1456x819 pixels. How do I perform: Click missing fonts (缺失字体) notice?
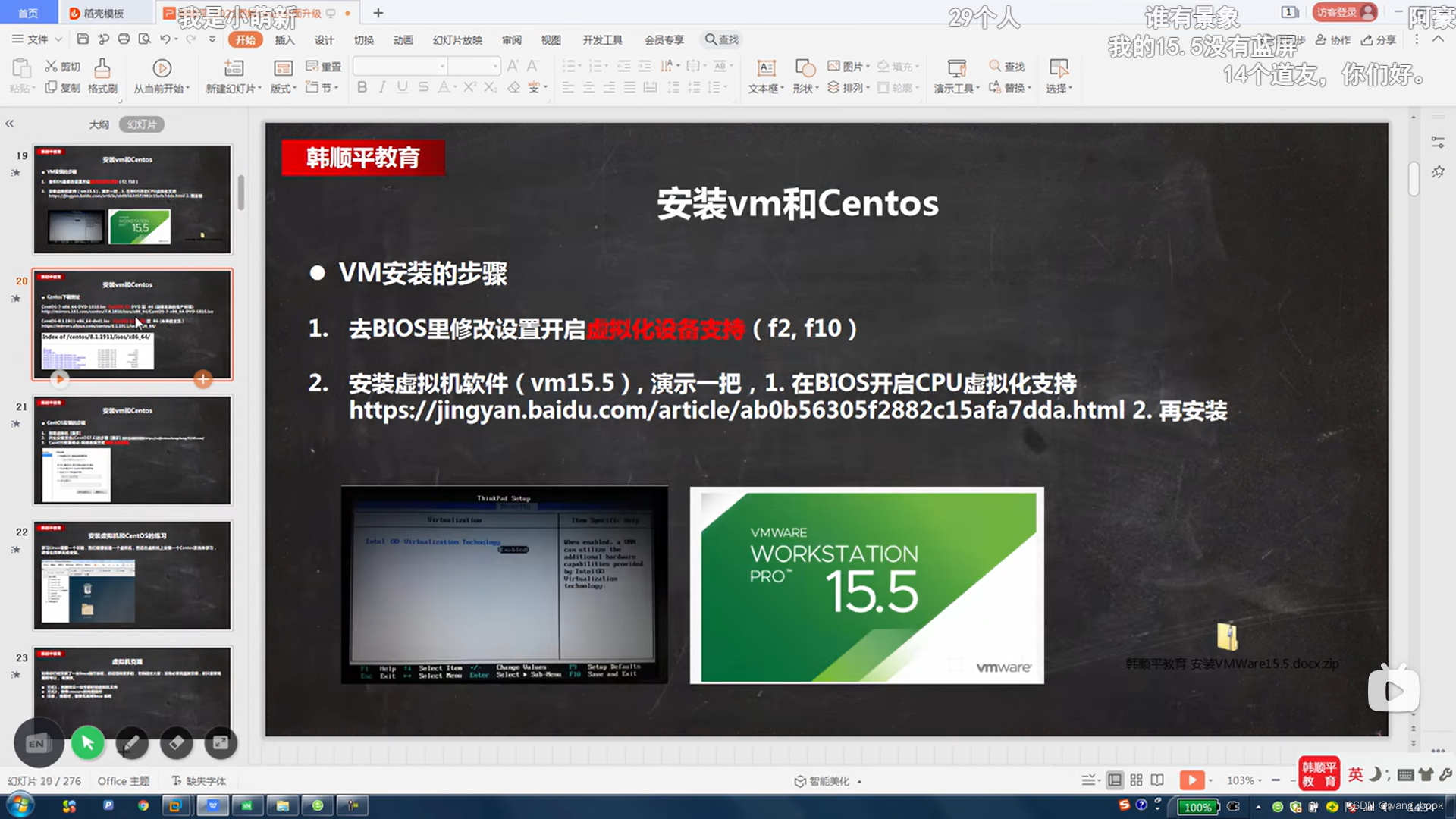pyautogui.click(x=199, y=781)
